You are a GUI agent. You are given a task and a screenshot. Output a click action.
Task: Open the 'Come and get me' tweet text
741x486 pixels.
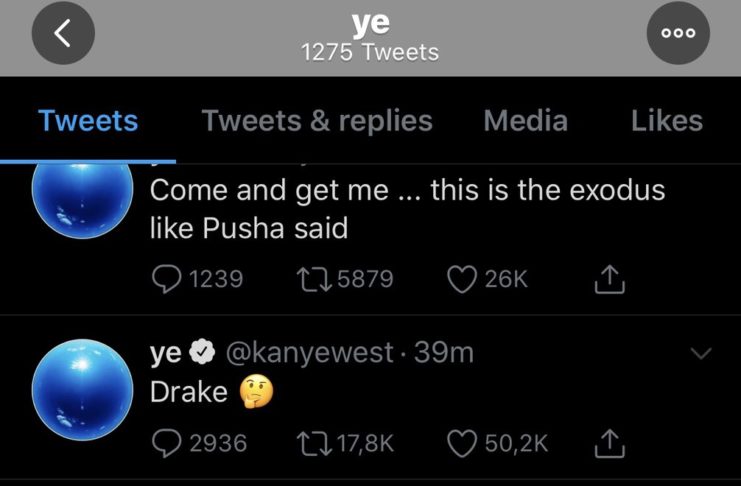[400, 208]
